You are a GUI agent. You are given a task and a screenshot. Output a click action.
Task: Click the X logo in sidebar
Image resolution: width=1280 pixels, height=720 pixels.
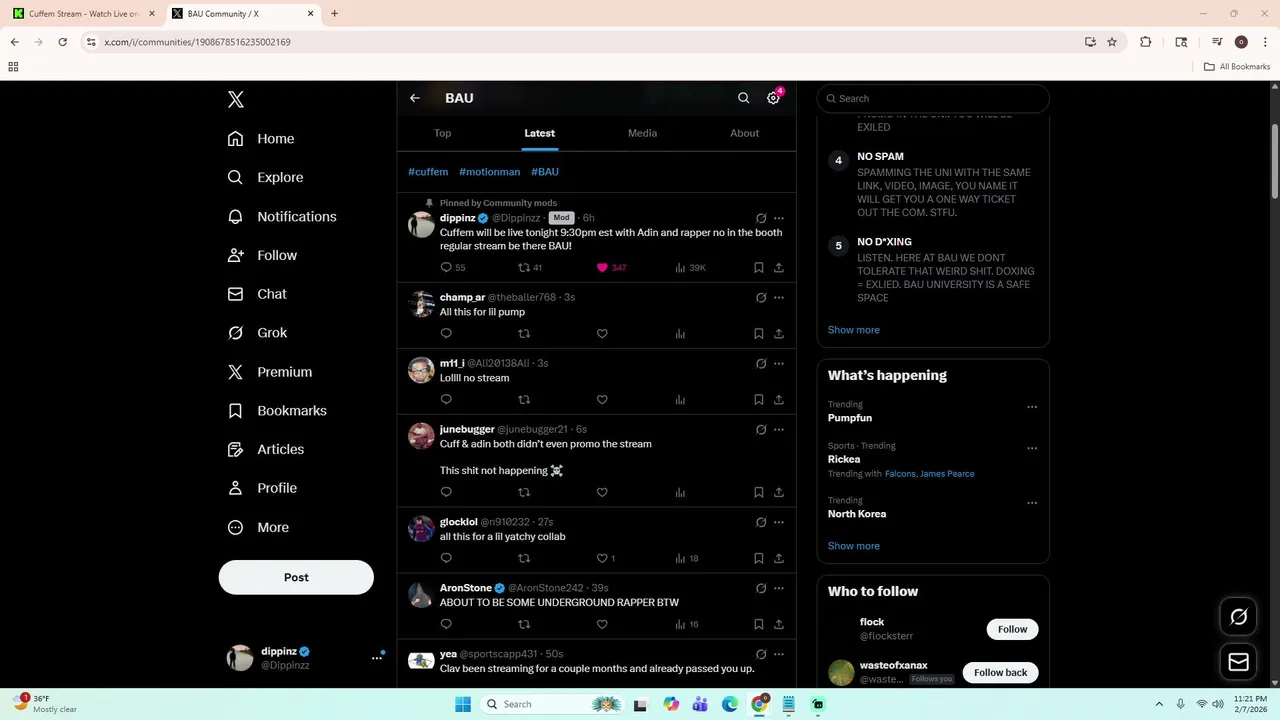[x=236, y=99]
